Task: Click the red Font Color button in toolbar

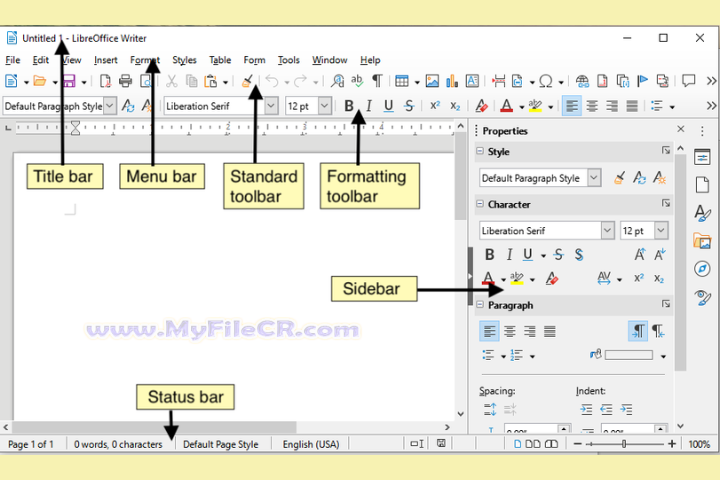Action: coord(506,106)
